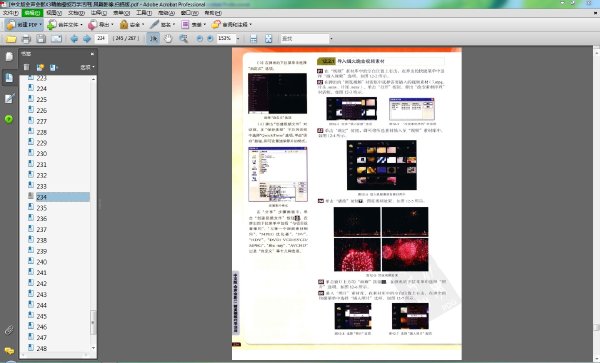Click the Print icon in toolbar
This screenshot has width=600, height=363.
[x=26, y=39]
